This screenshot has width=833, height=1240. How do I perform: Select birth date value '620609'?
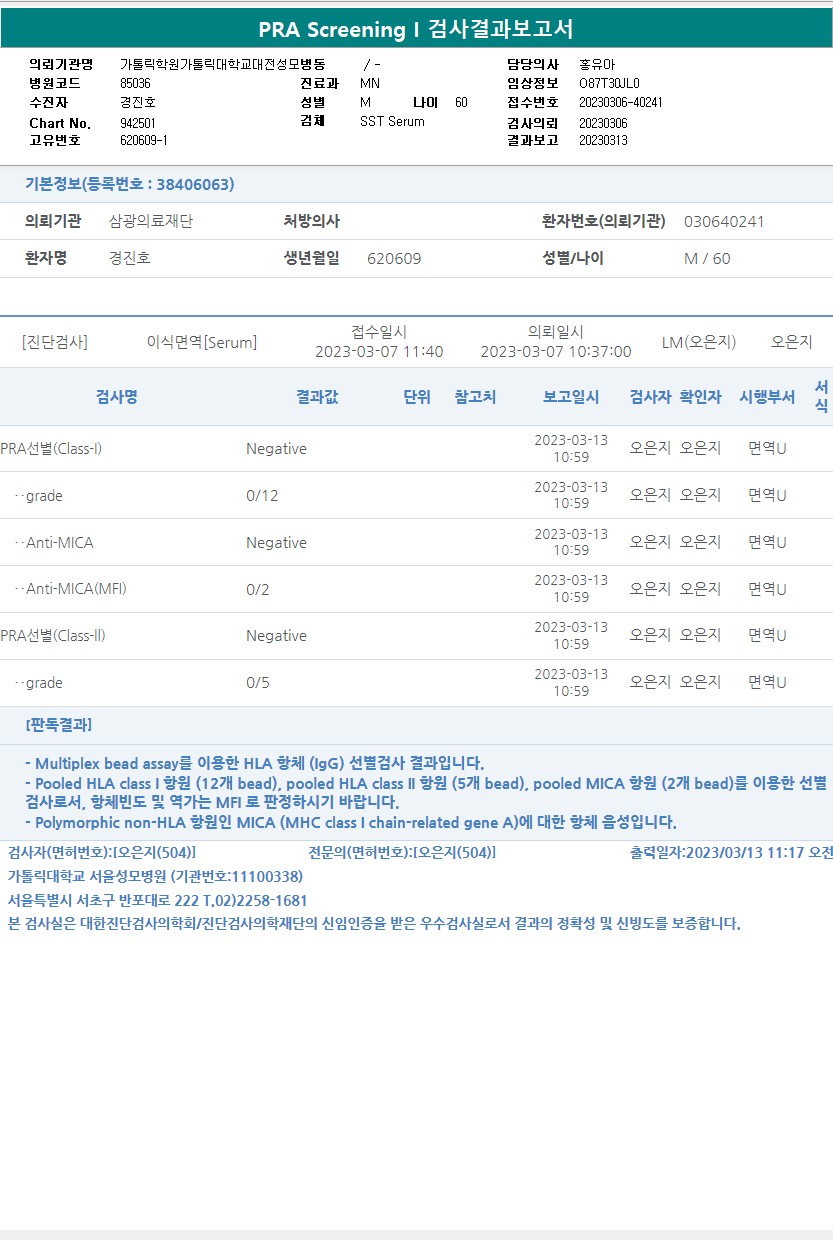394,258
